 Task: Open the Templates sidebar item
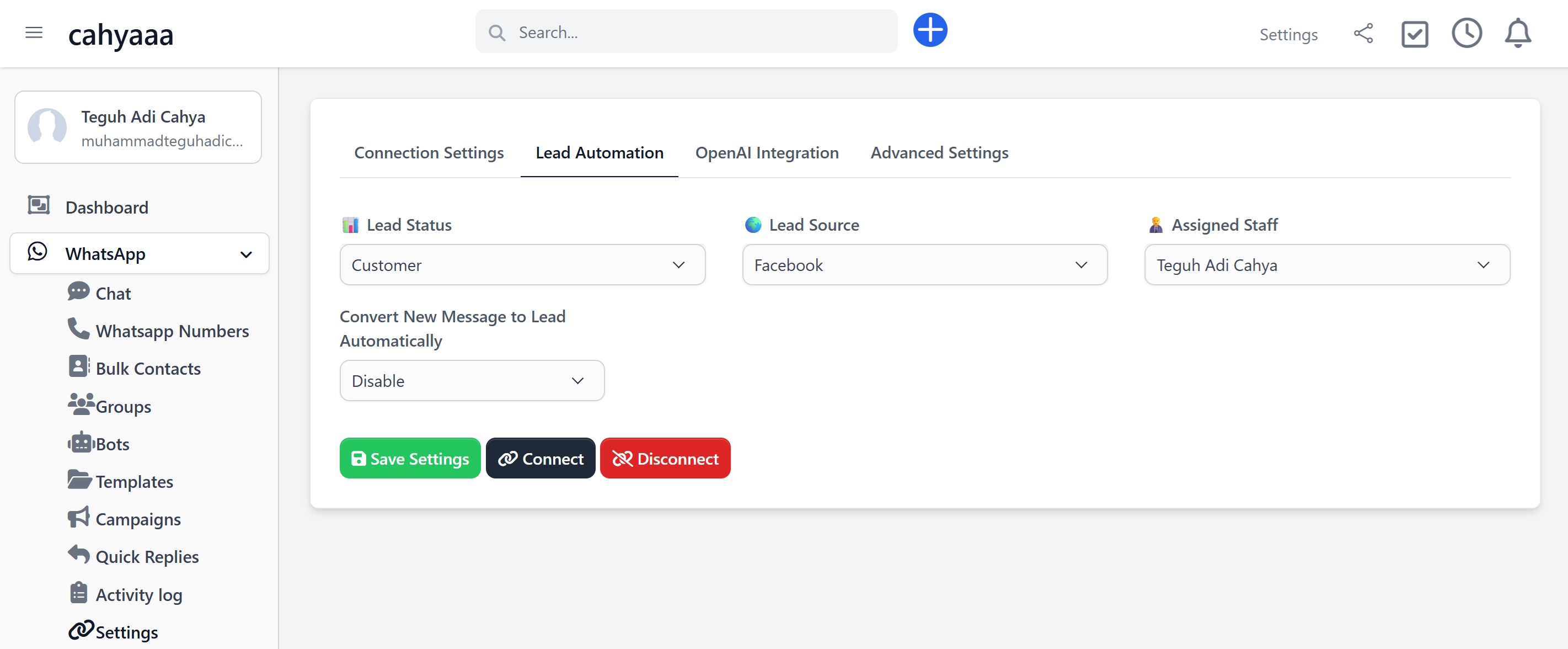click(x=134, y=482)
